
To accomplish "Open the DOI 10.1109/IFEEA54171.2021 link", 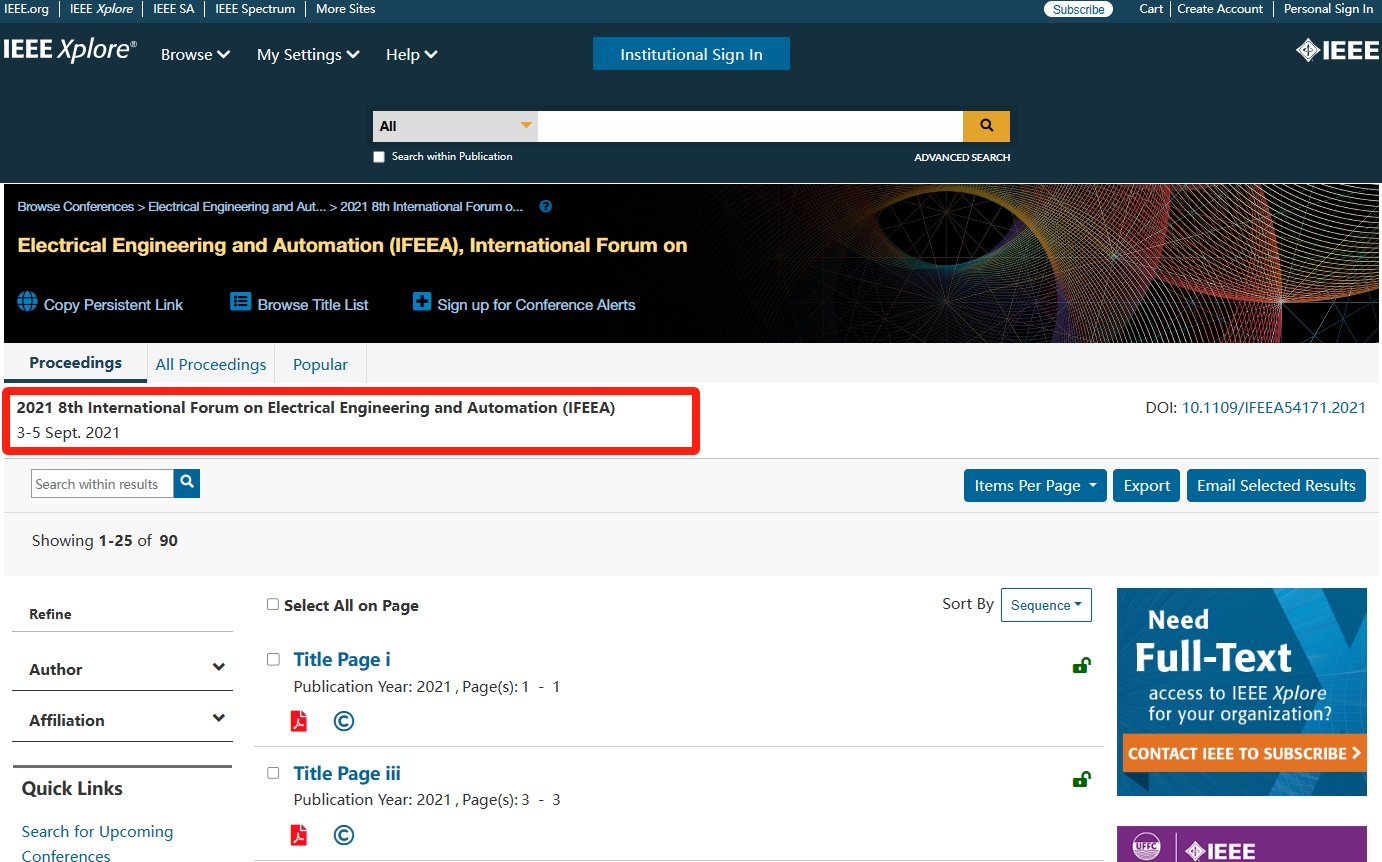I will 1273,408.
